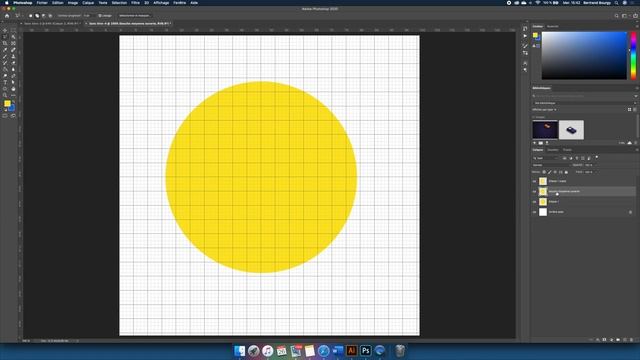Open the workspace switcher at top right
Viewport: 640px width, 360px height.
[x=625, y=16]
